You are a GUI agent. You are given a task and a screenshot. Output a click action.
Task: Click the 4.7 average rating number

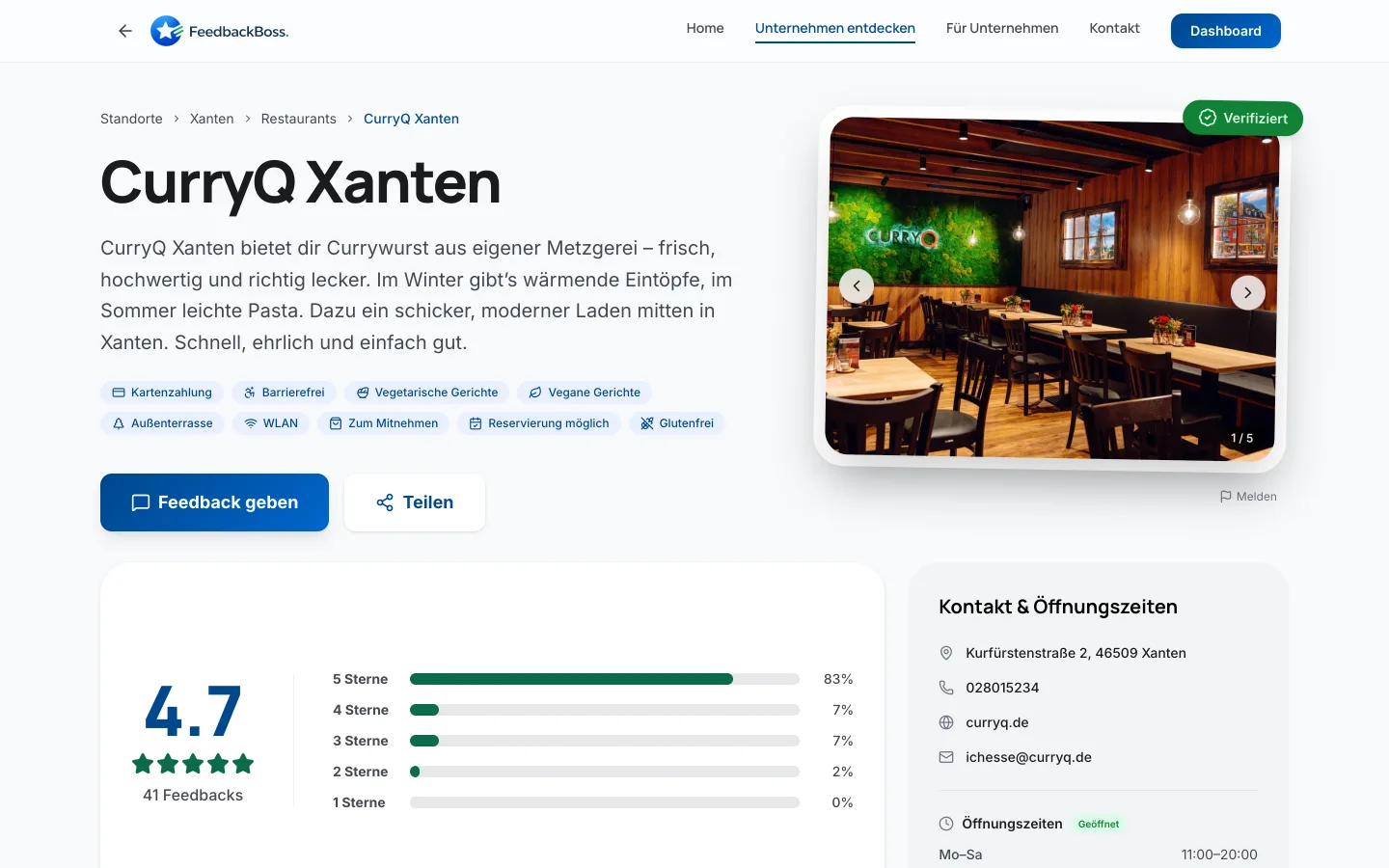(x=193, y=712)
